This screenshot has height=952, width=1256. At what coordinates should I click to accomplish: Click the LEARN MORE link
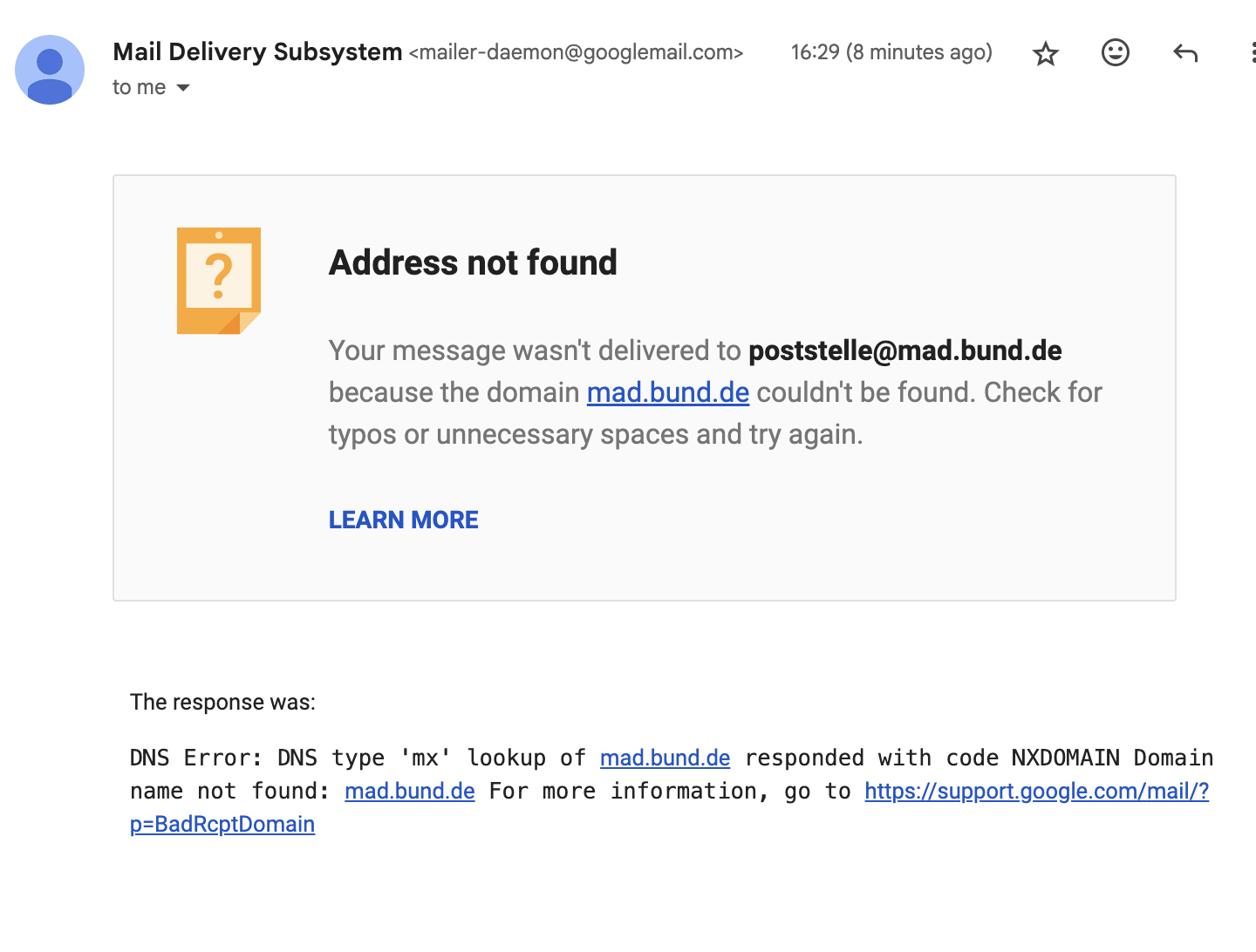tap(403, 520)
